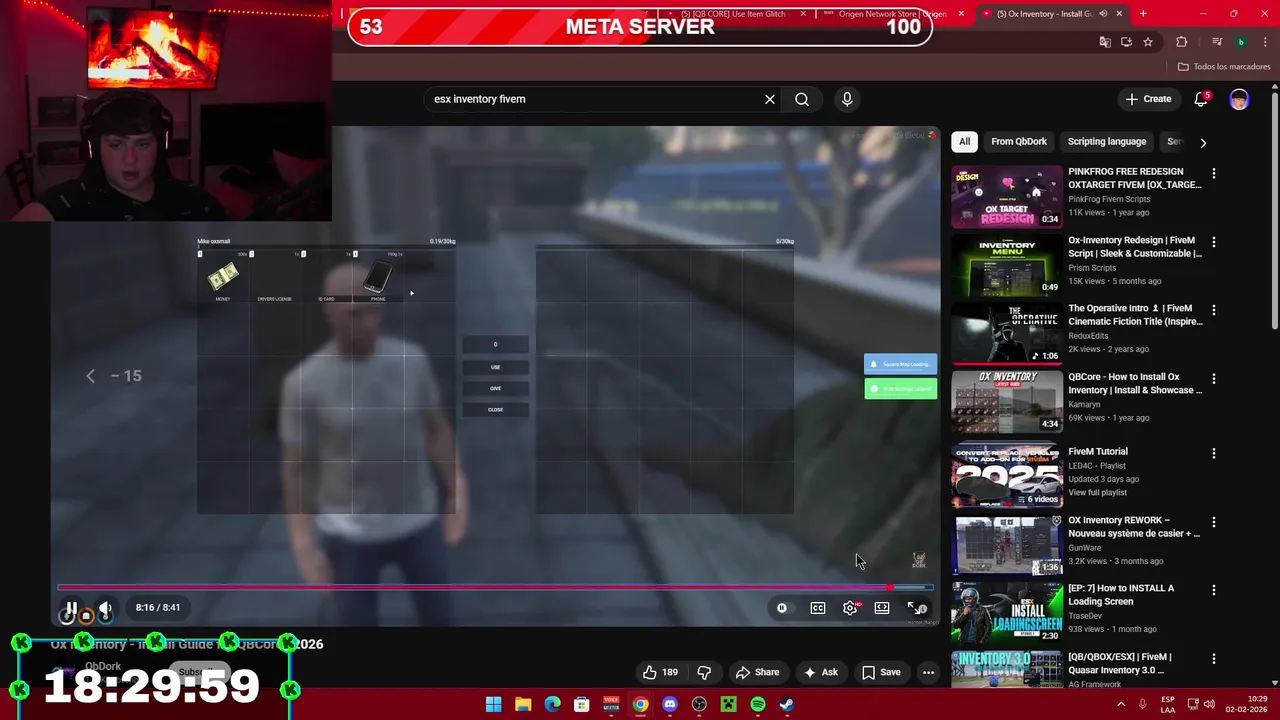
Task: Open the Chrome extensions puzzle icon
Action: point(1182,42)
